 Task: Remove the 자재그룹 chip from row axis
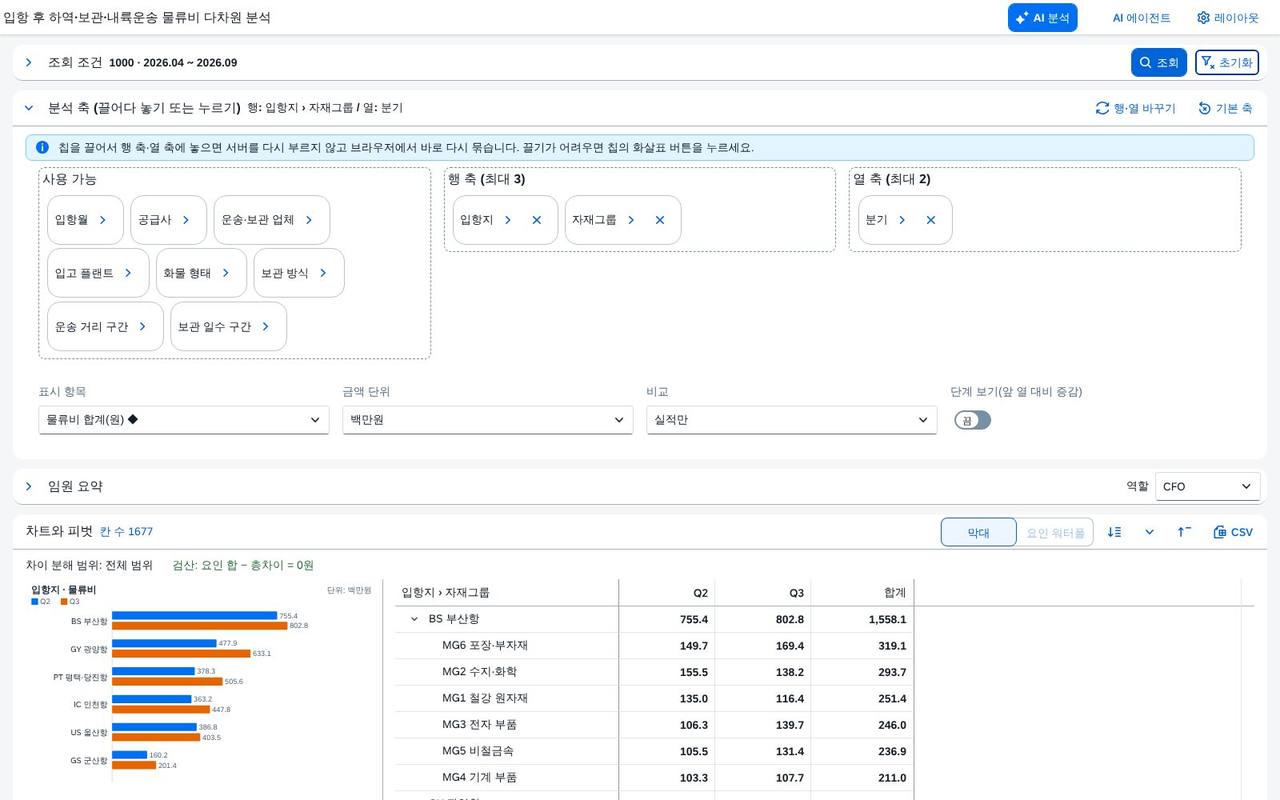pyautogui.click(x=660, y=220)
